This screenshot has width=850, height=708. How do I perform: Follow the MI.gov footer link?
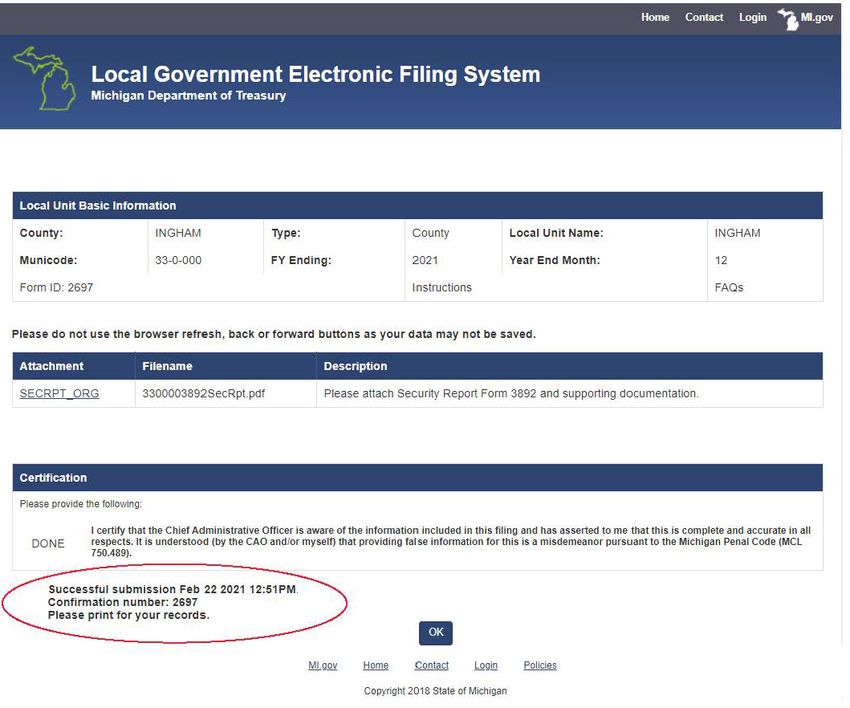pyautogui.click(x=323, y=665)
